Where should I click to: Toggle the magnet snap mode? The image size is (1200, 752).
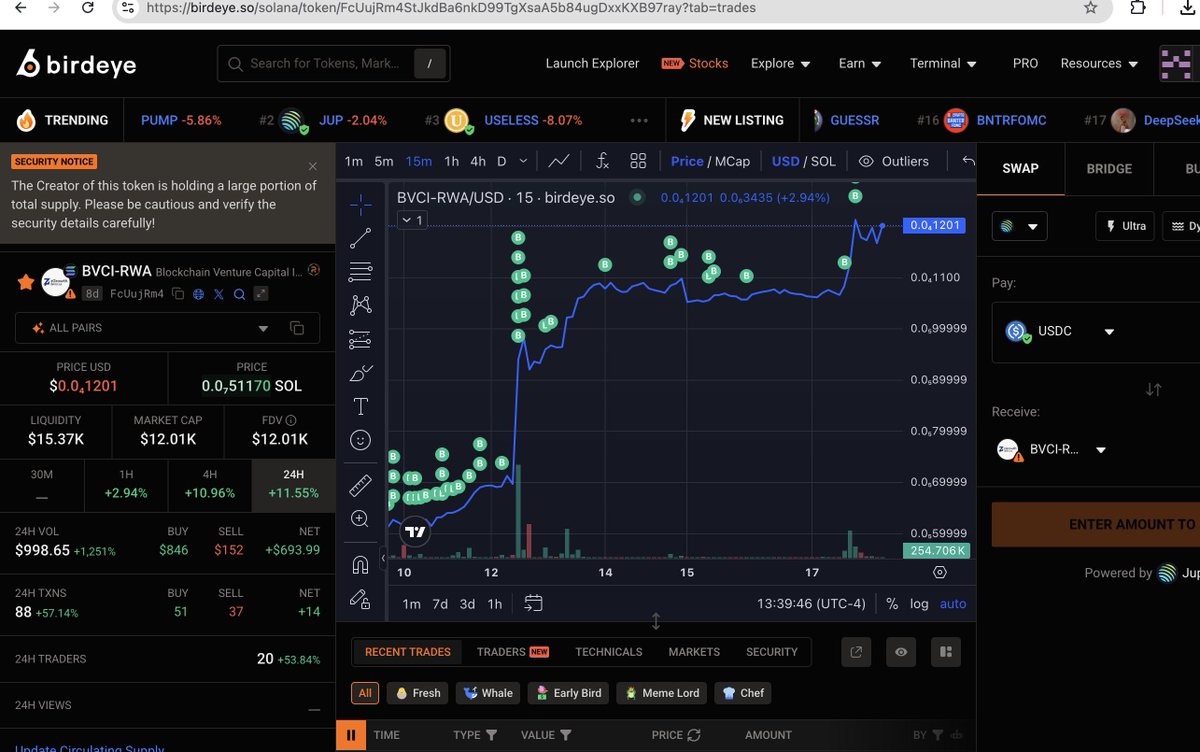tap(361, 564)
